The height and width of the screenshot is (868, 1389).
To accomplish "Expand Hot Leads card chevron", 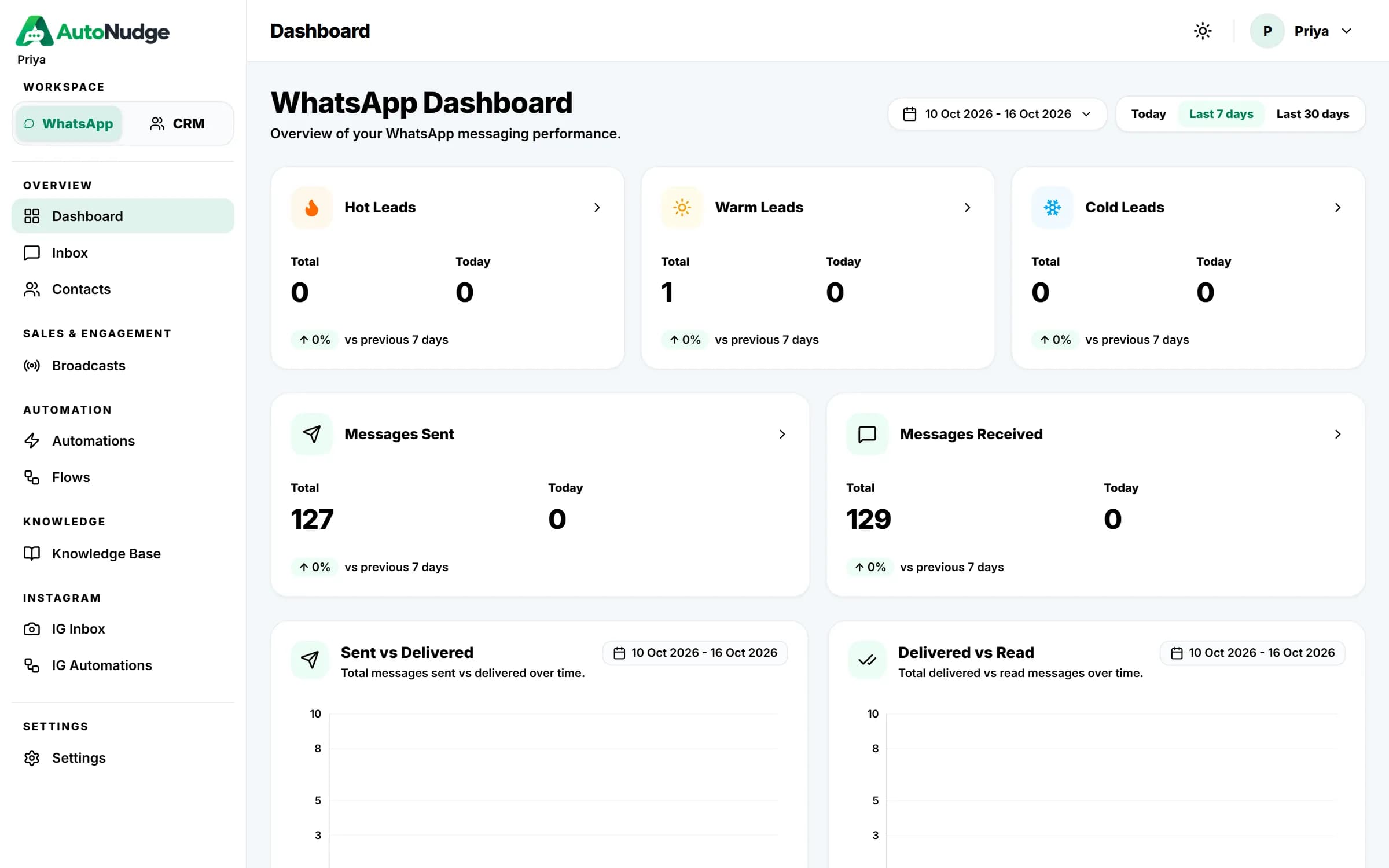I will pyautogui.click(x=597, y=208).
